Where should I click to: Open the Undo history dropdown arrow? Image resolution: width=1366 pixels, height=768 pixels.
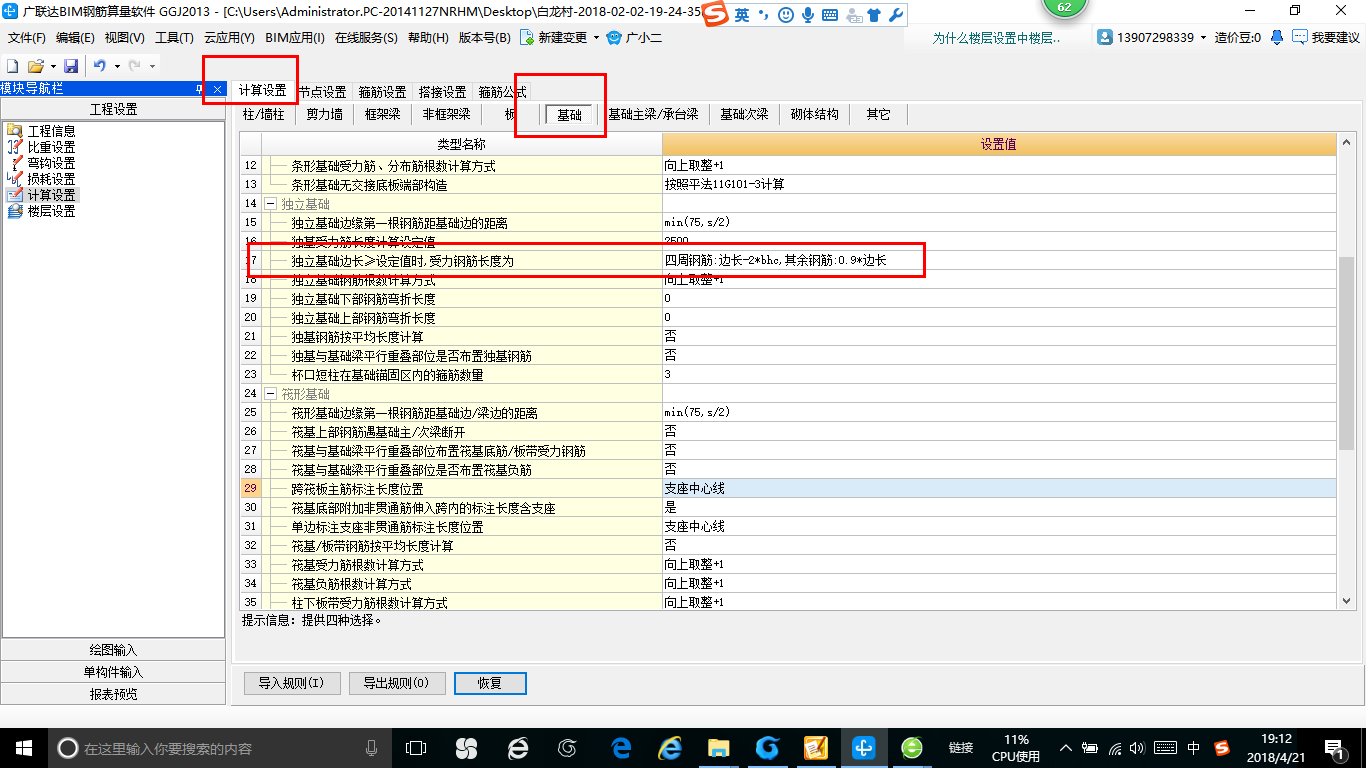pyautogui.click(x=116, y=66)
